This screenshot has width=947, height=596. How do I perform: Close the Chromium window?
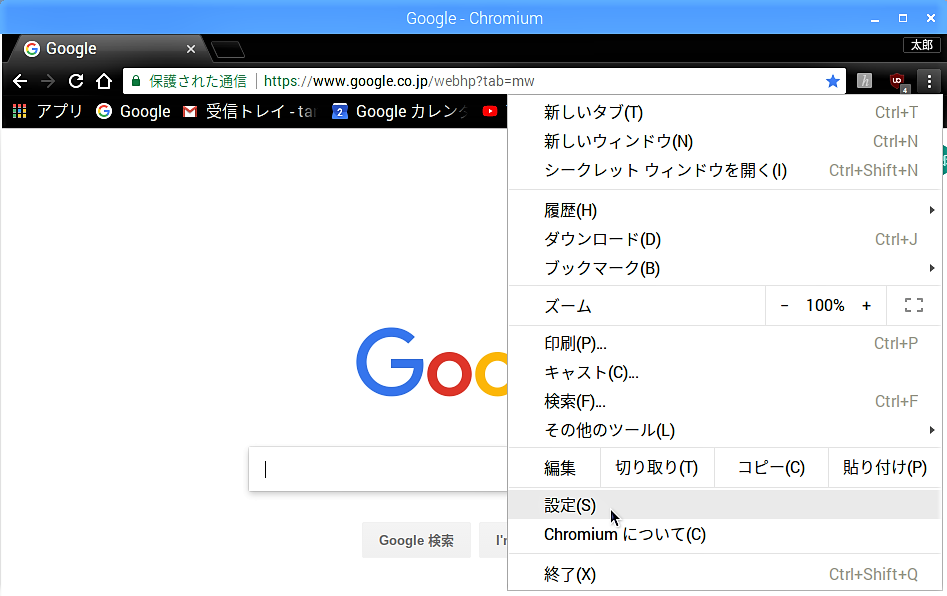tap(931, 19)
